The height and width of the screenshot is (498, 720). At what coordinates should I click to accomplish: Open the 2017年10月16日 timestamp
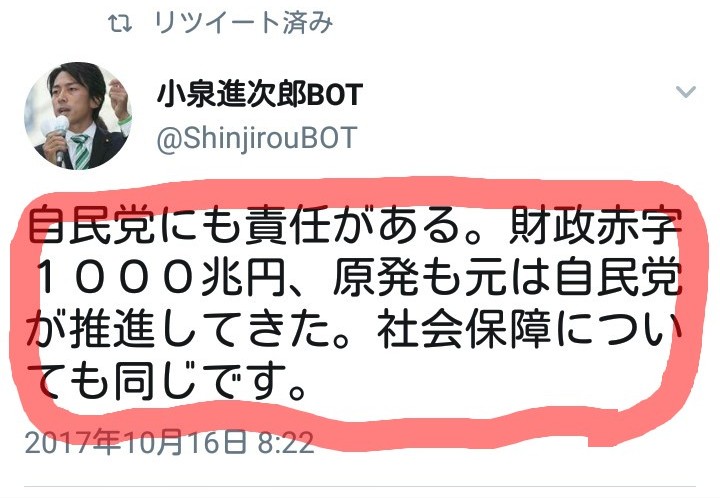click(x=135, y=442)
